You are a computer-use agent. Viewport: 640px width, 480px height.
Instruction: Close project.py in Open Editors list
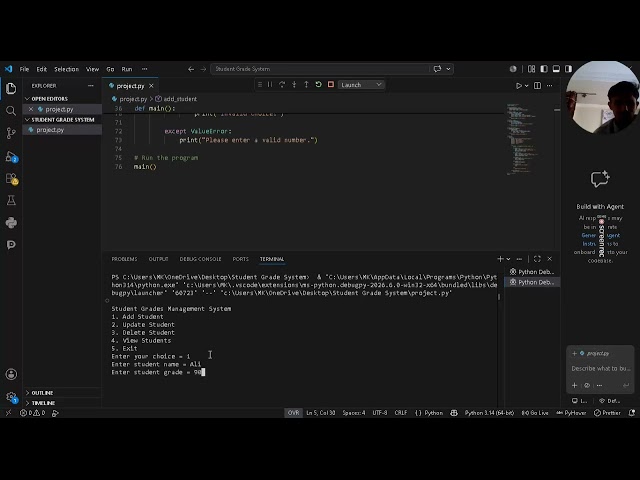[x=31, y=109]
